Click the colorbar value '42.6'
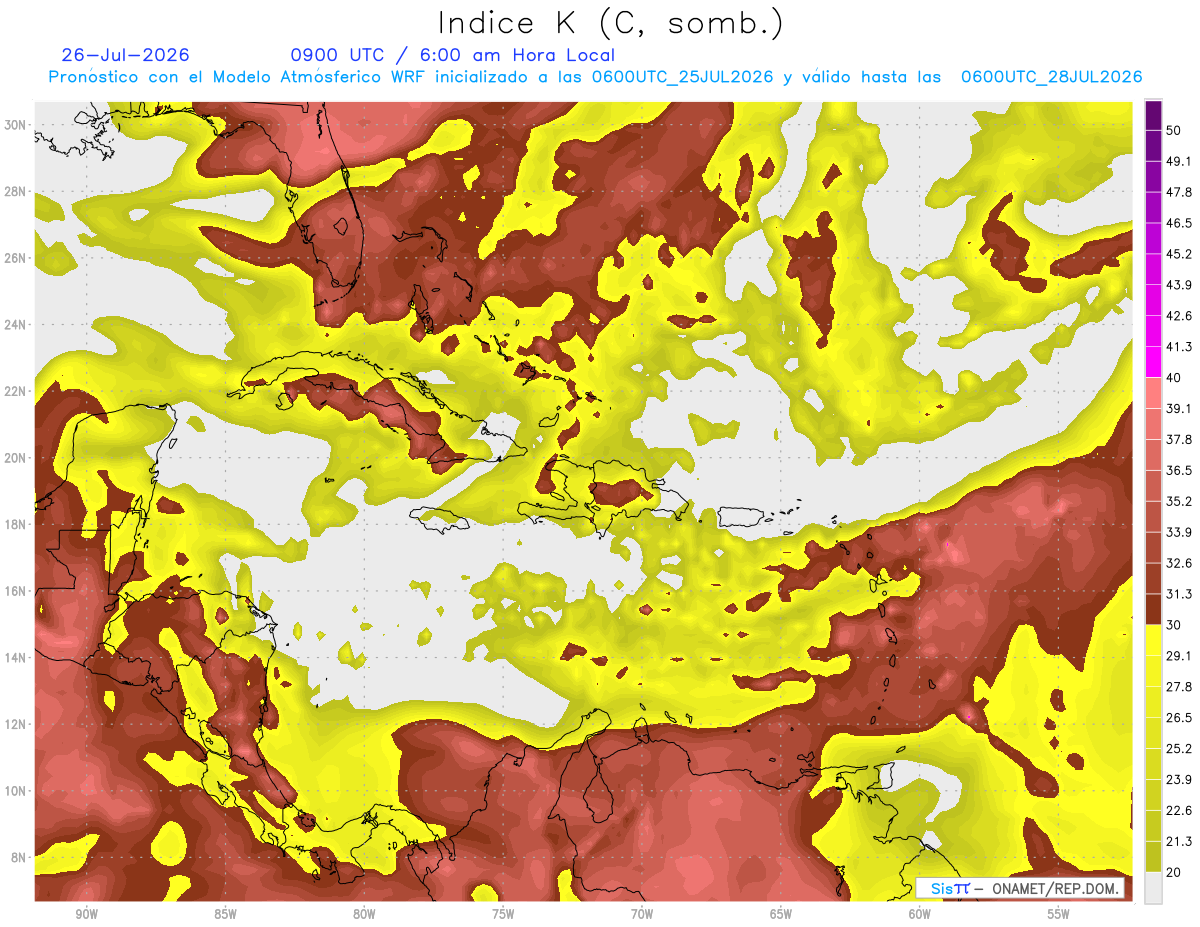The image size is (1200, 927). pos(1179,316)
